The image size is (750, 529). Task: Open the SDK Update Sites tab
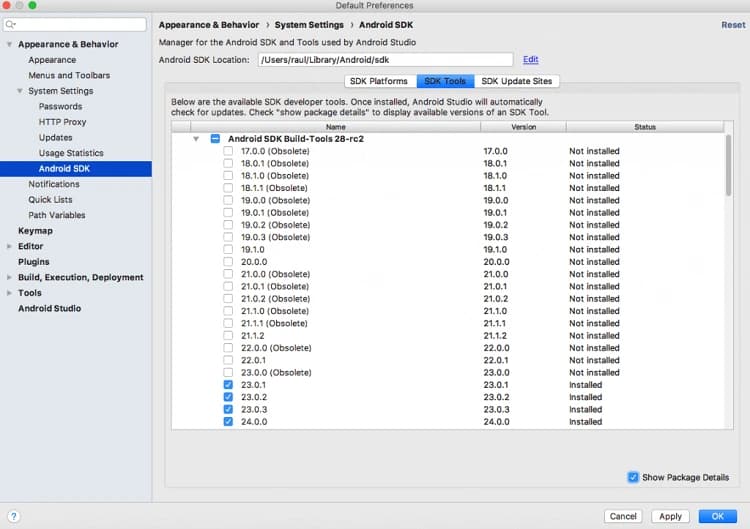(x=517, y=81)
